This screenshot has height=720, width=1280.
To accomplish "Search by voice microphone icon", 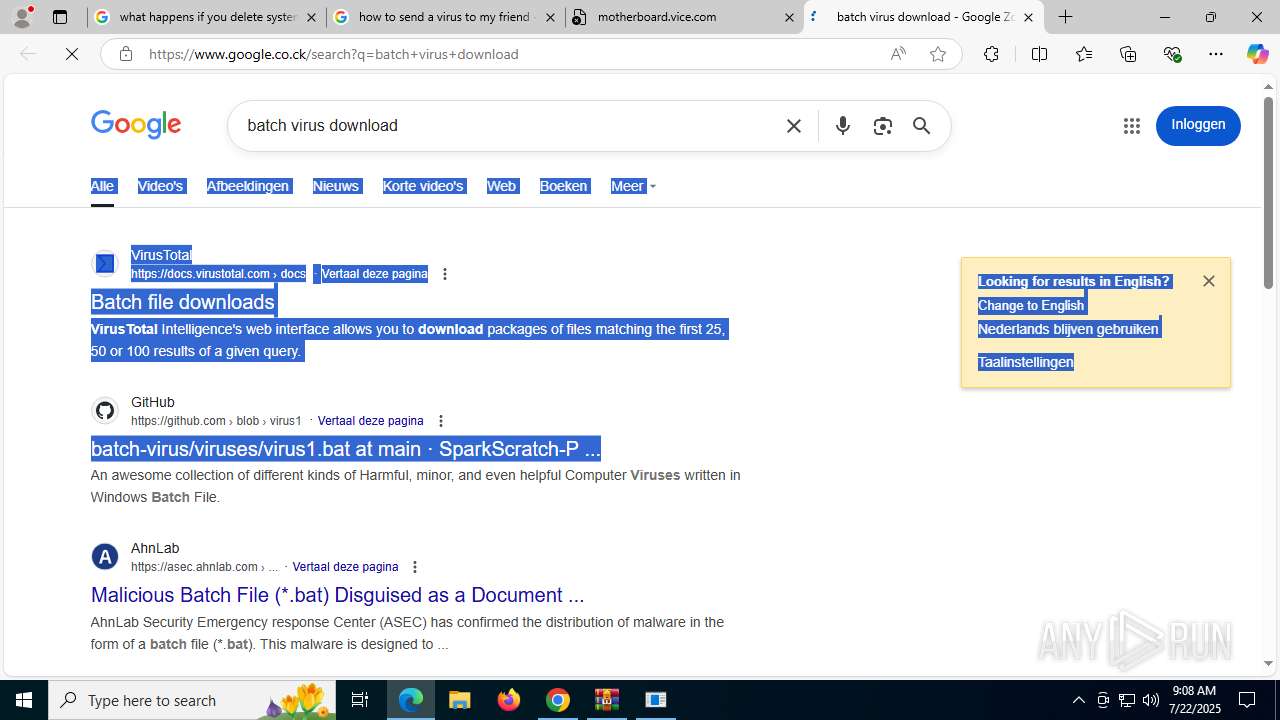I will tap(843, 126).
